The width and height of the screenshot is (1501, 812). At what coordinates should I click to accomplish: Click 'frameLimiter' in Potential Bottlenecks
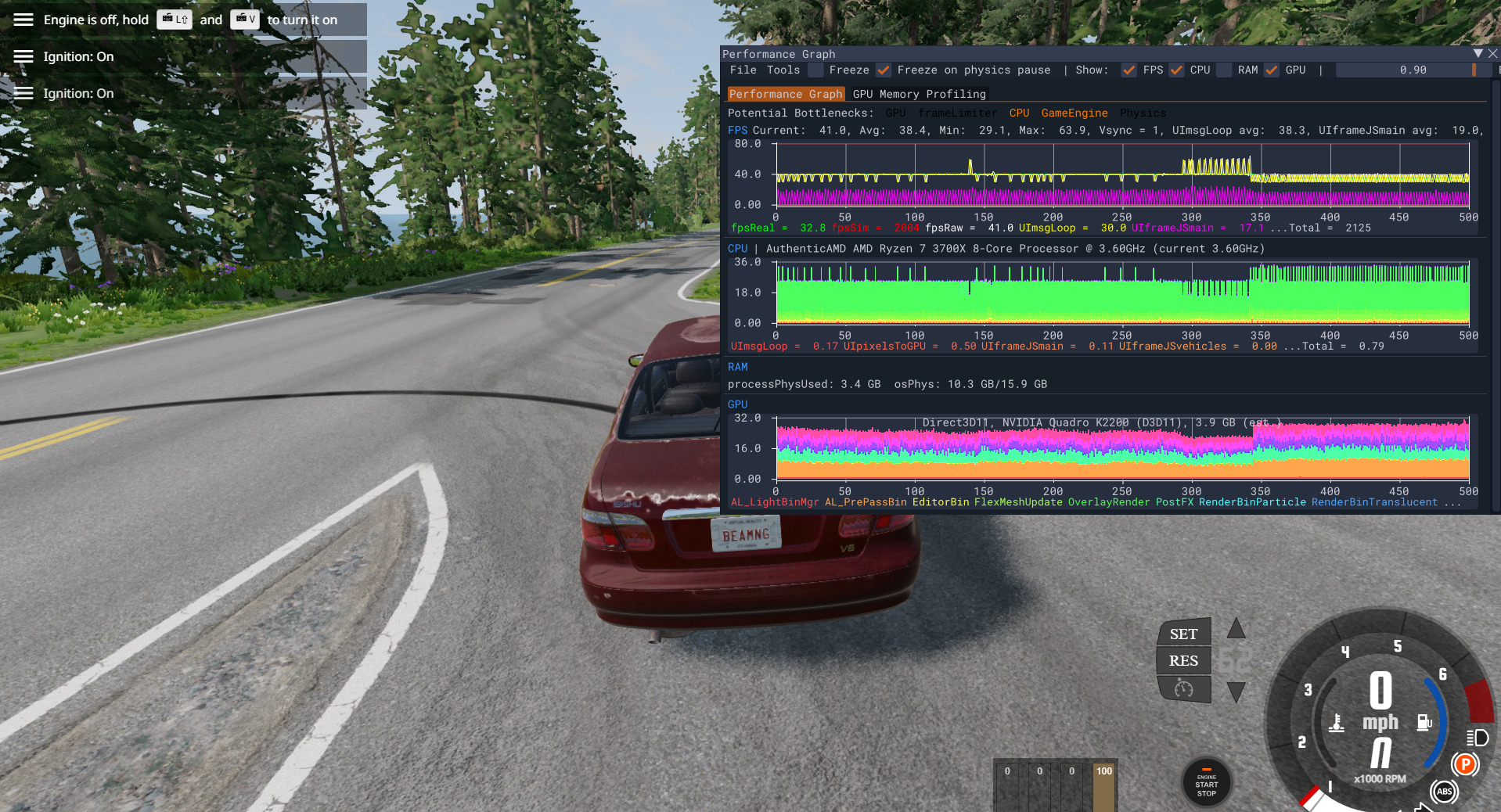pos(958,113)
